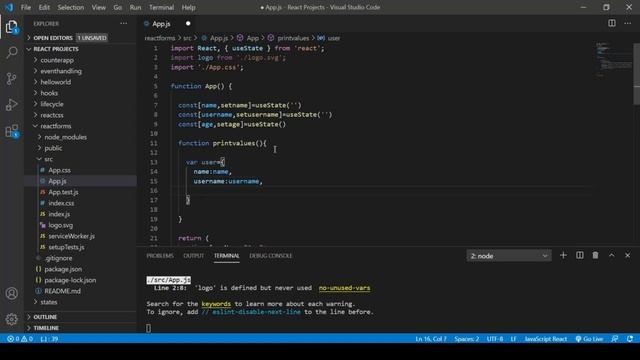Viewport: 640px width, 360px height.
Task: Open Go menu
Action: [x=118, y=7]
